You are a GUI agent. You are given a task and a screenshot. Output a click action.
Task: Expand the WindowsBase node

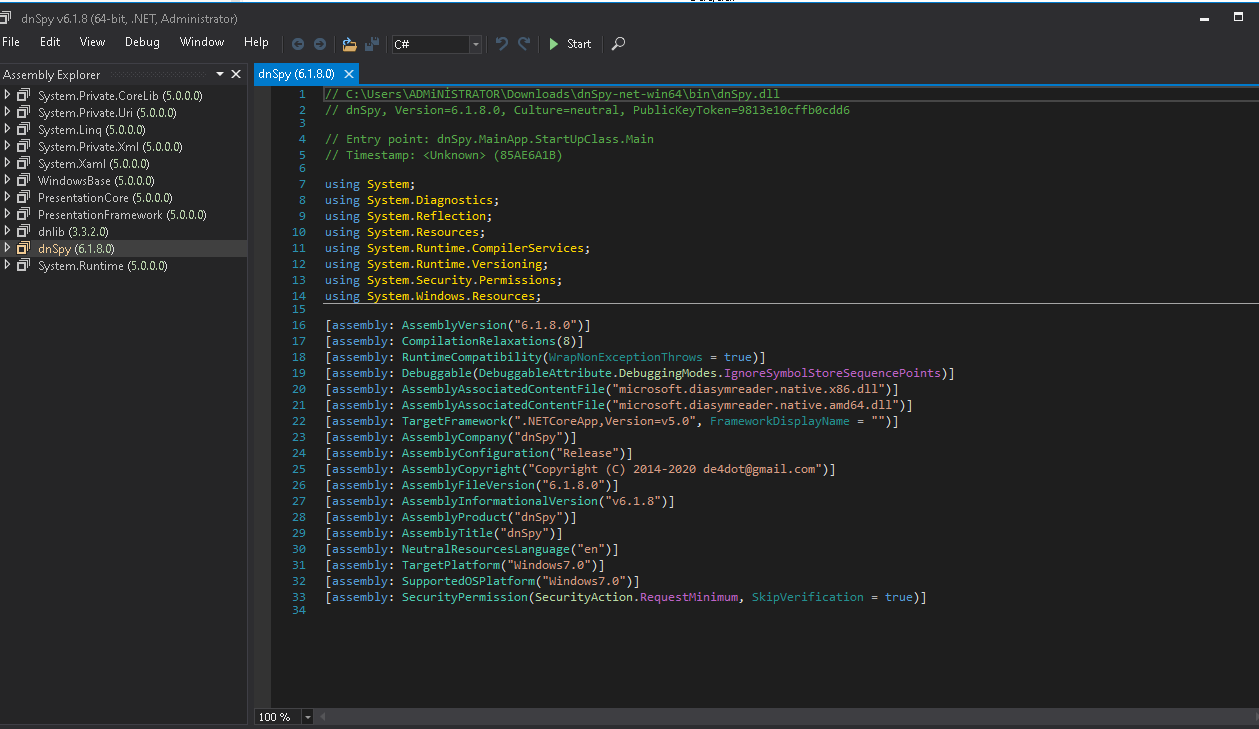(7, 180)
